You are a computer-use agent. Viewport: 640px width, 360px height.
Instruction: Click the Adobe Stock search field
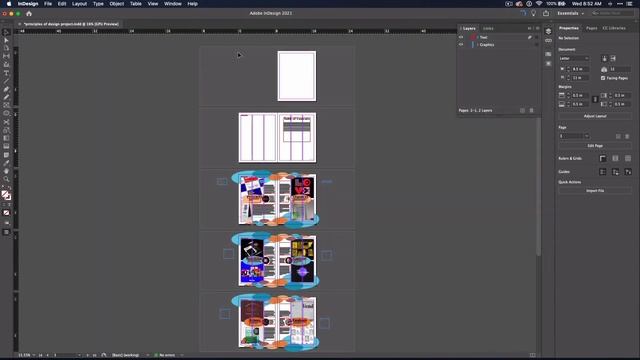(612, 13)
